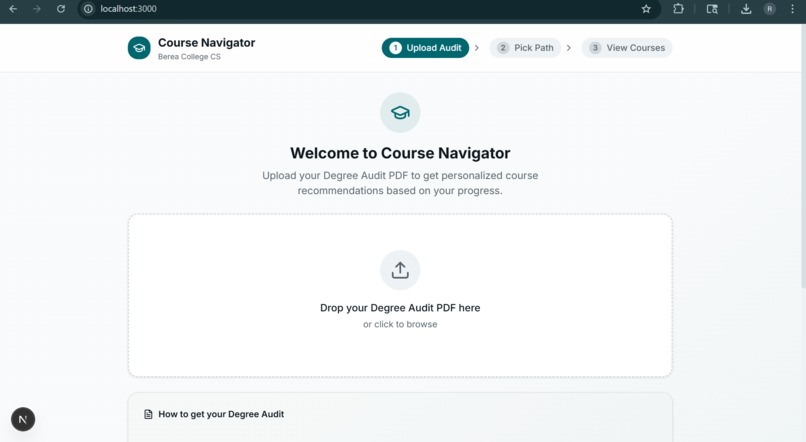Click the chevron after Pick Path
This screenshot has height=442, width=806.
(x=569, y=48)
